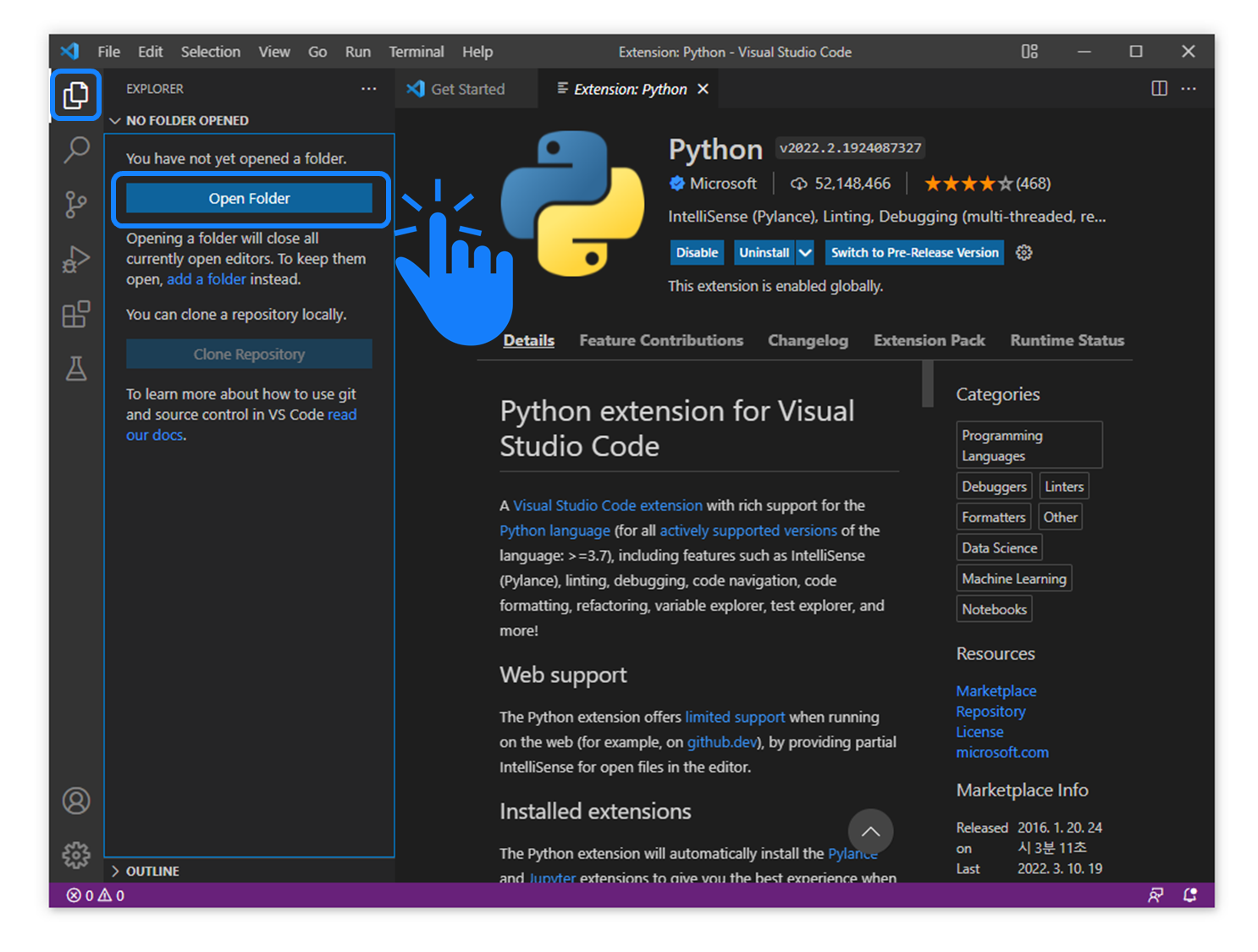
Task: Open the Selection menu
Action: pos(211,52)
